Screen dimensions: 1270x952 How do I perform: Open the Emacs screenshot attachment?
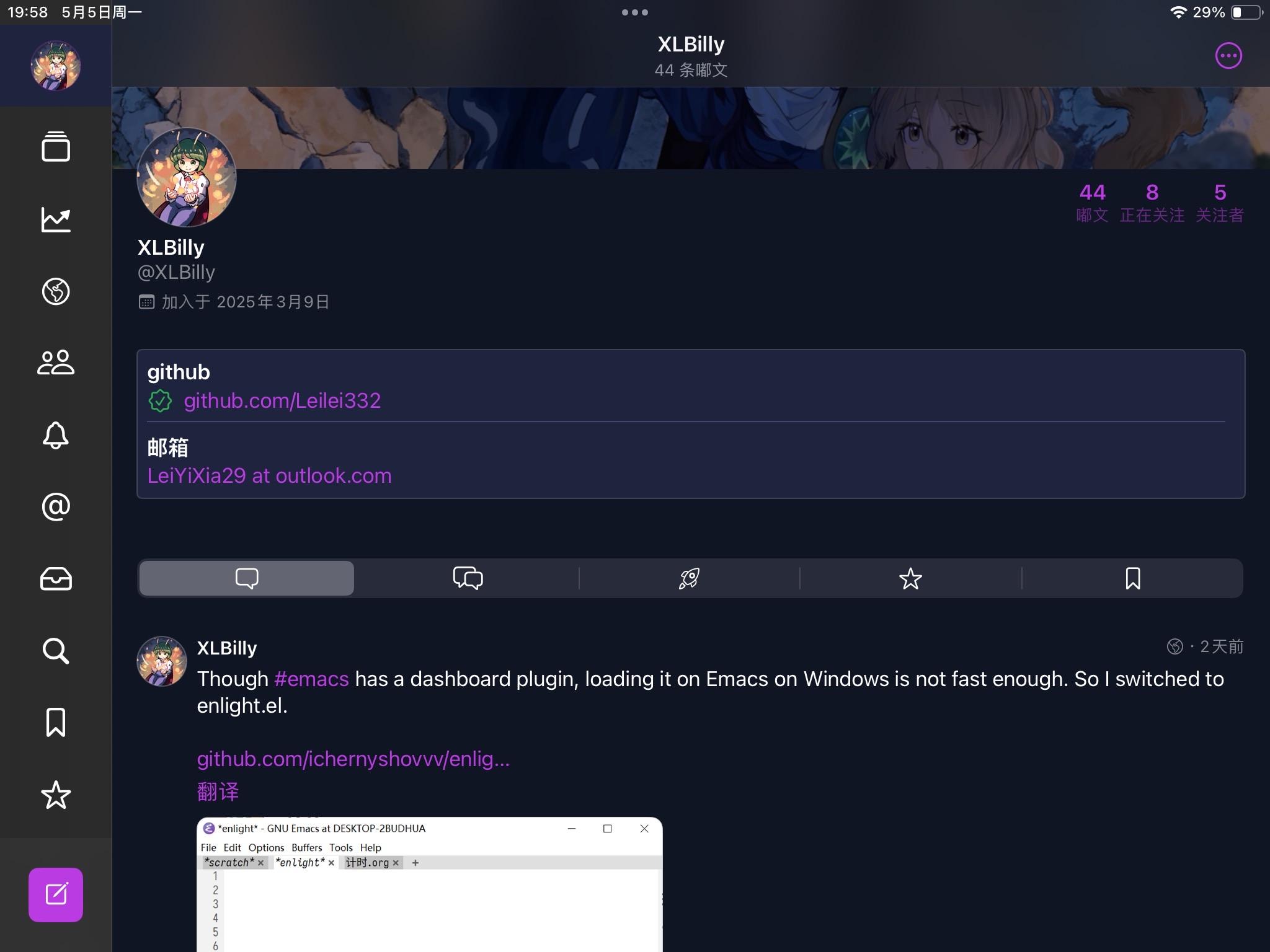tap(430, 884)
